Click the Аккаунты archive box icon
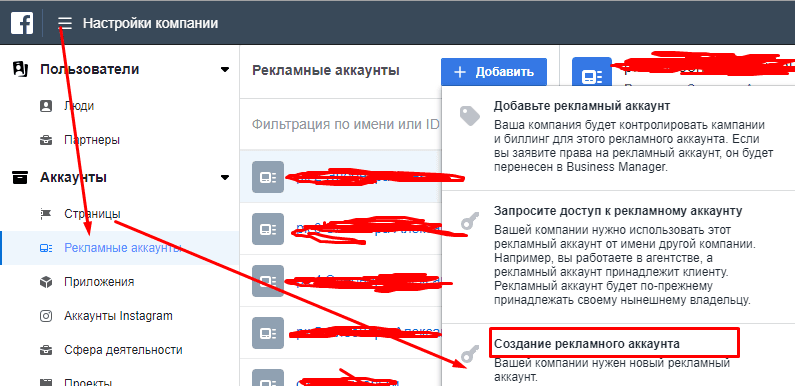Viewport: 795px width, 386px height. 19,178
